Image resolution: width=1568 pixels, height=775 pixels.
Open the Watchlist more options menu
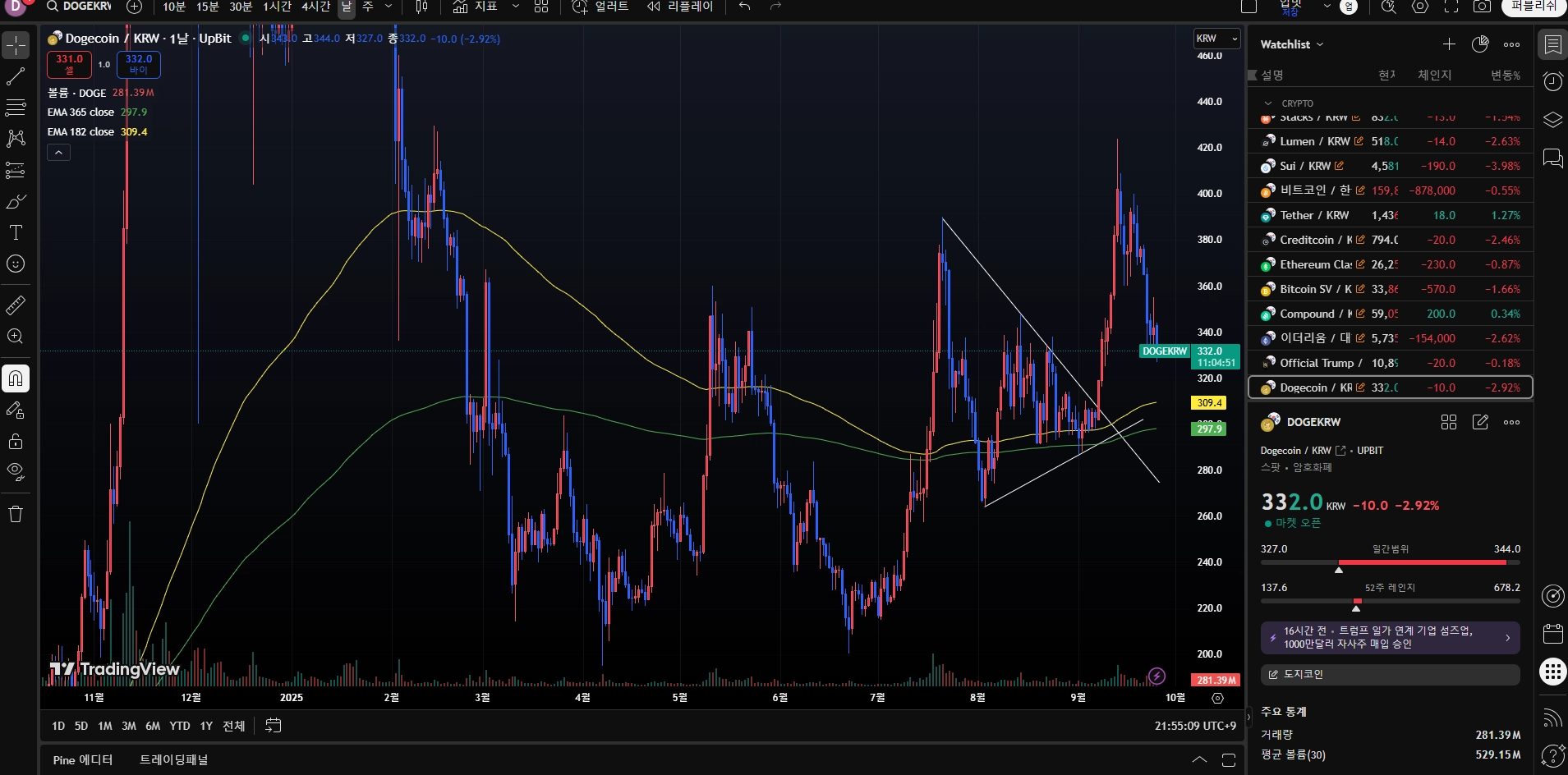click(1512, 44)
